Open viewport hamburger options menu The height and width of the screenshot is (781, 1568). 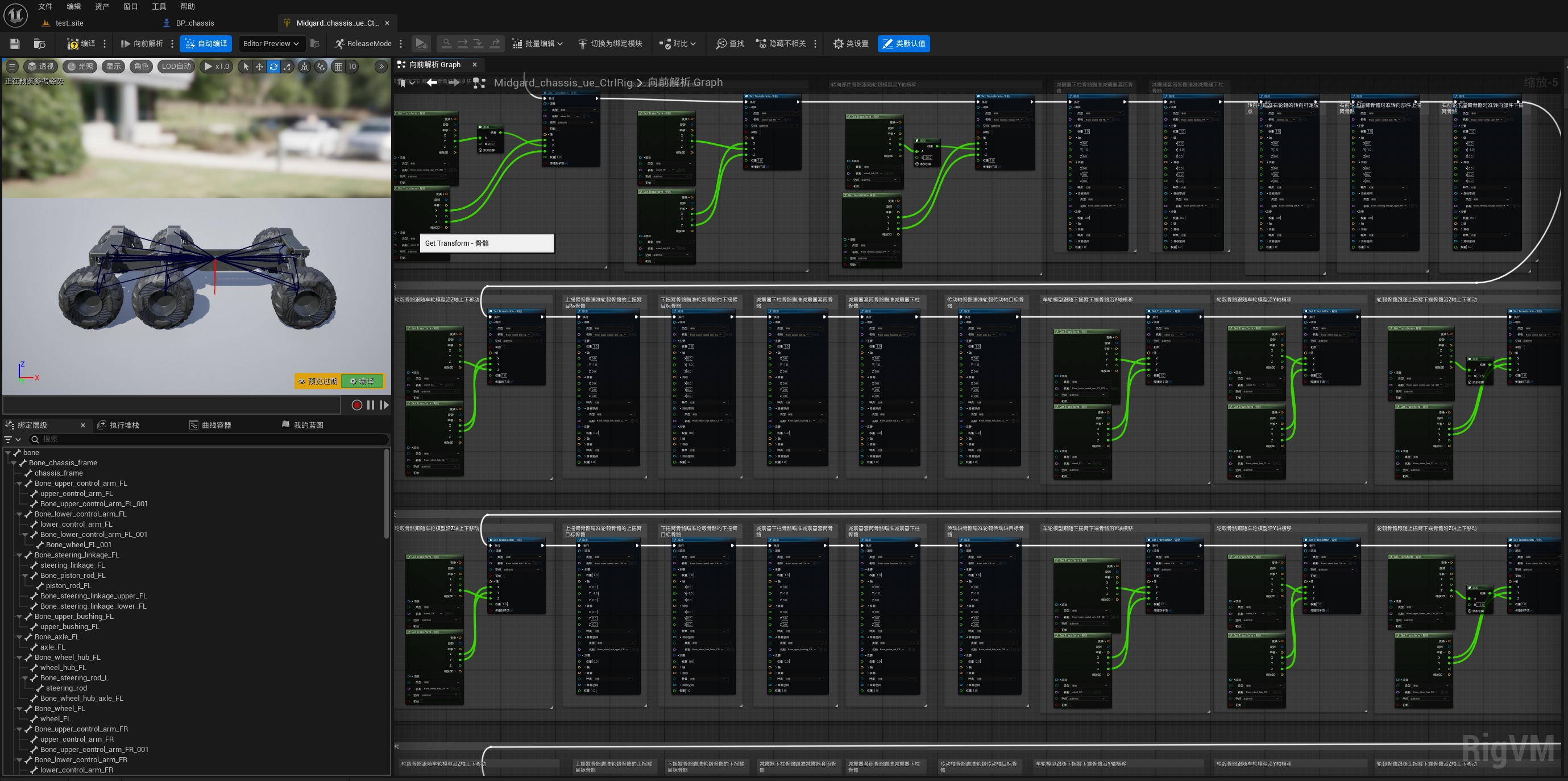point(12,67)
